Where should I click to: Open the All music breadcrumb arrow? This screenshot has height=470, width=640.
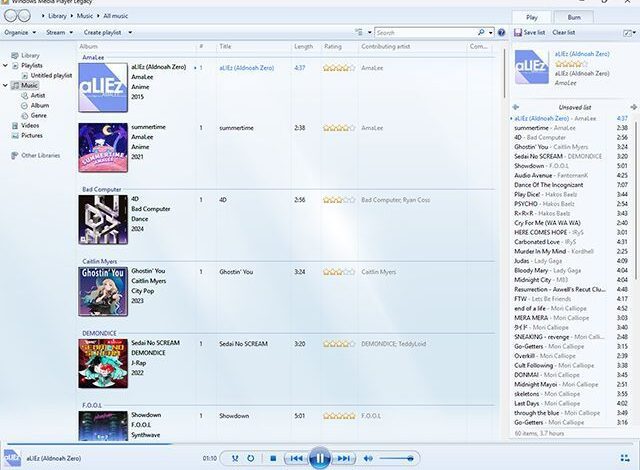(98, 16)
